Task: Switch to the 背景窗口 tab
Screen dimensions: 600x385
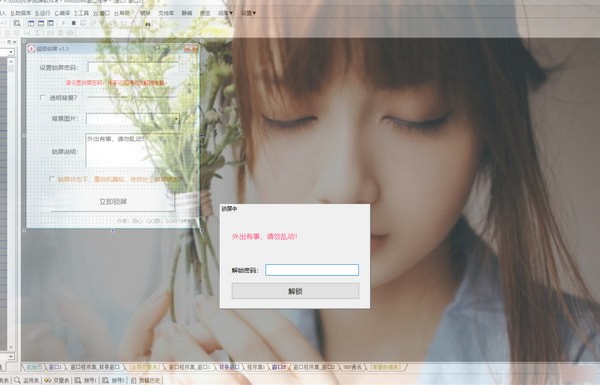Action: [229, 367]
